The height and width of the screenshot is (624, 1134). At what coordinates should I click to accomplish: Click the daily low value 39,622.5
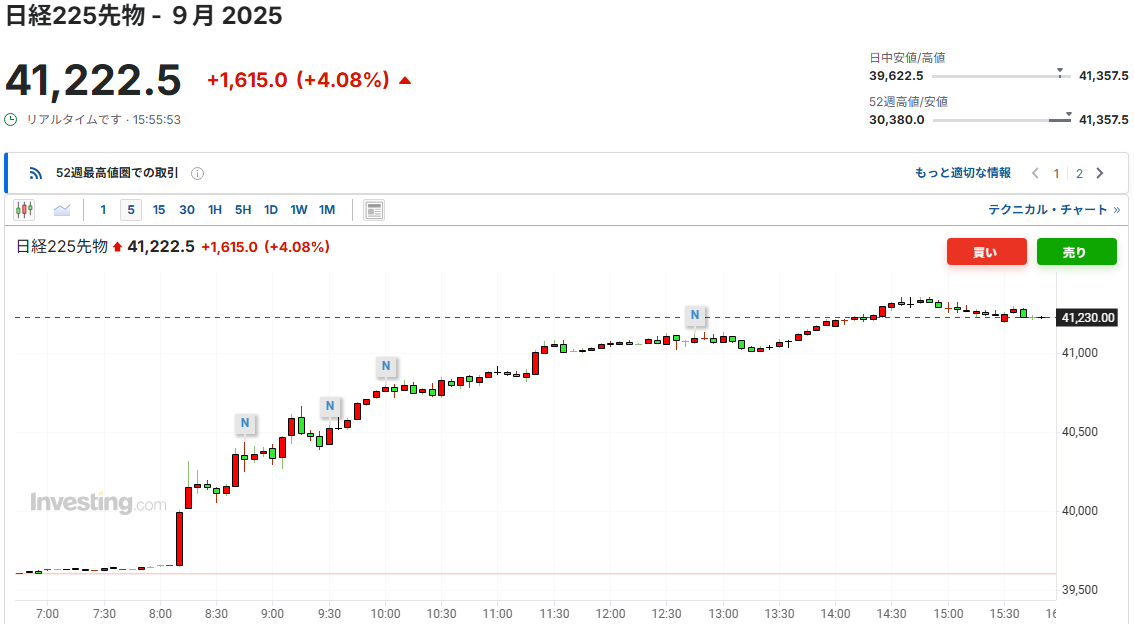click(x=896, y=76)
